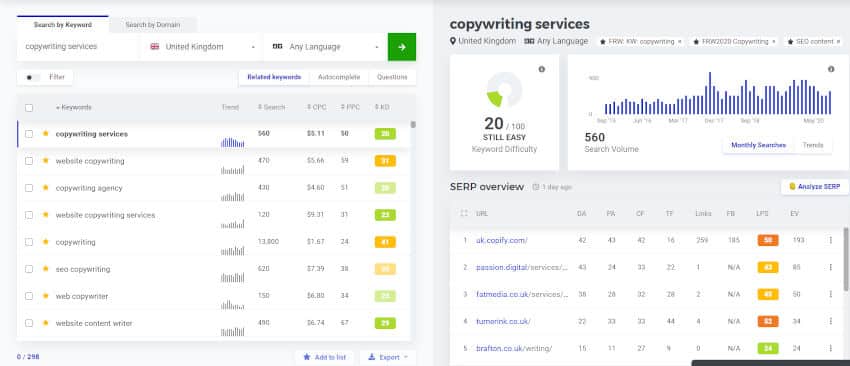Open passion.digital services link
This screenshot has height=366, width=850.
[x=521, y=267]
